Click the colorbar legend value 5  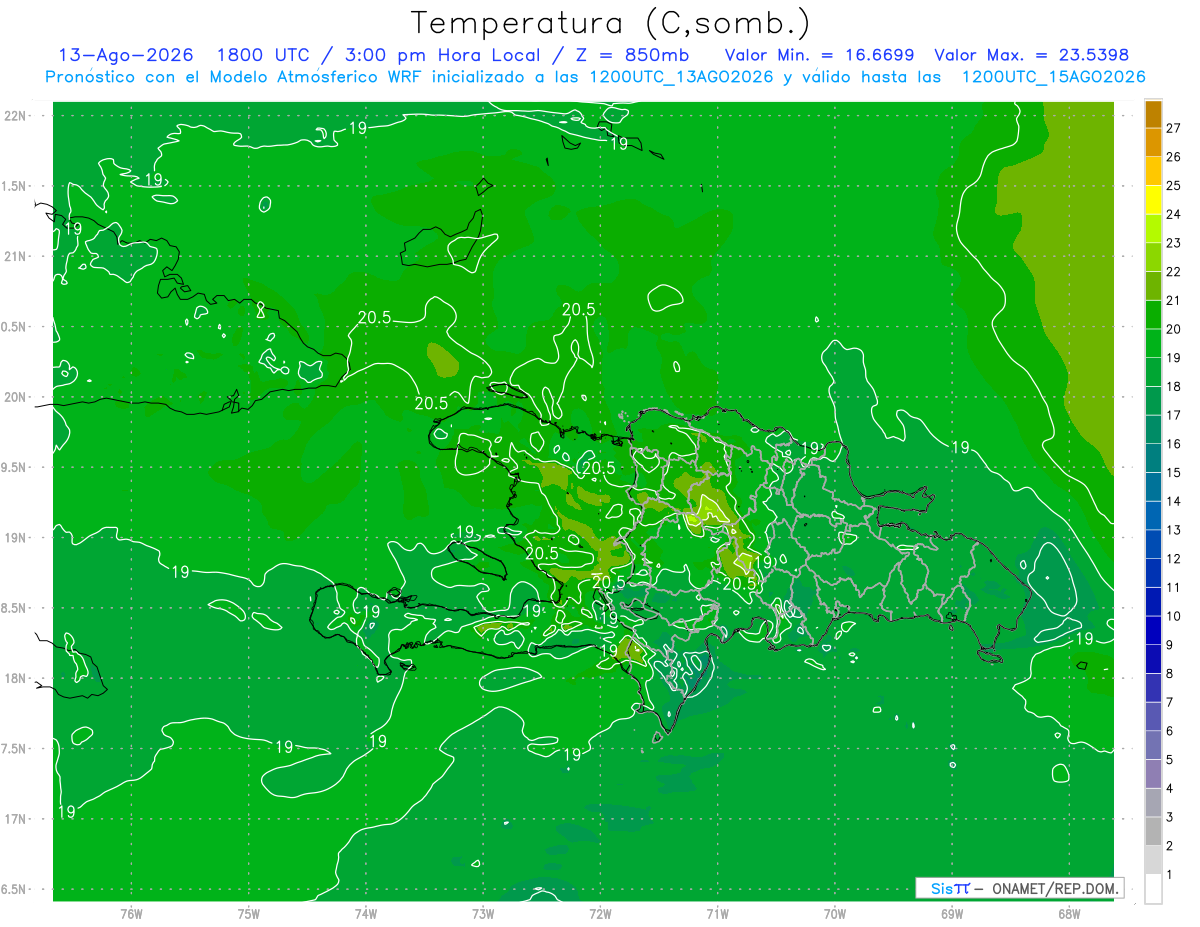[1170, 760]
